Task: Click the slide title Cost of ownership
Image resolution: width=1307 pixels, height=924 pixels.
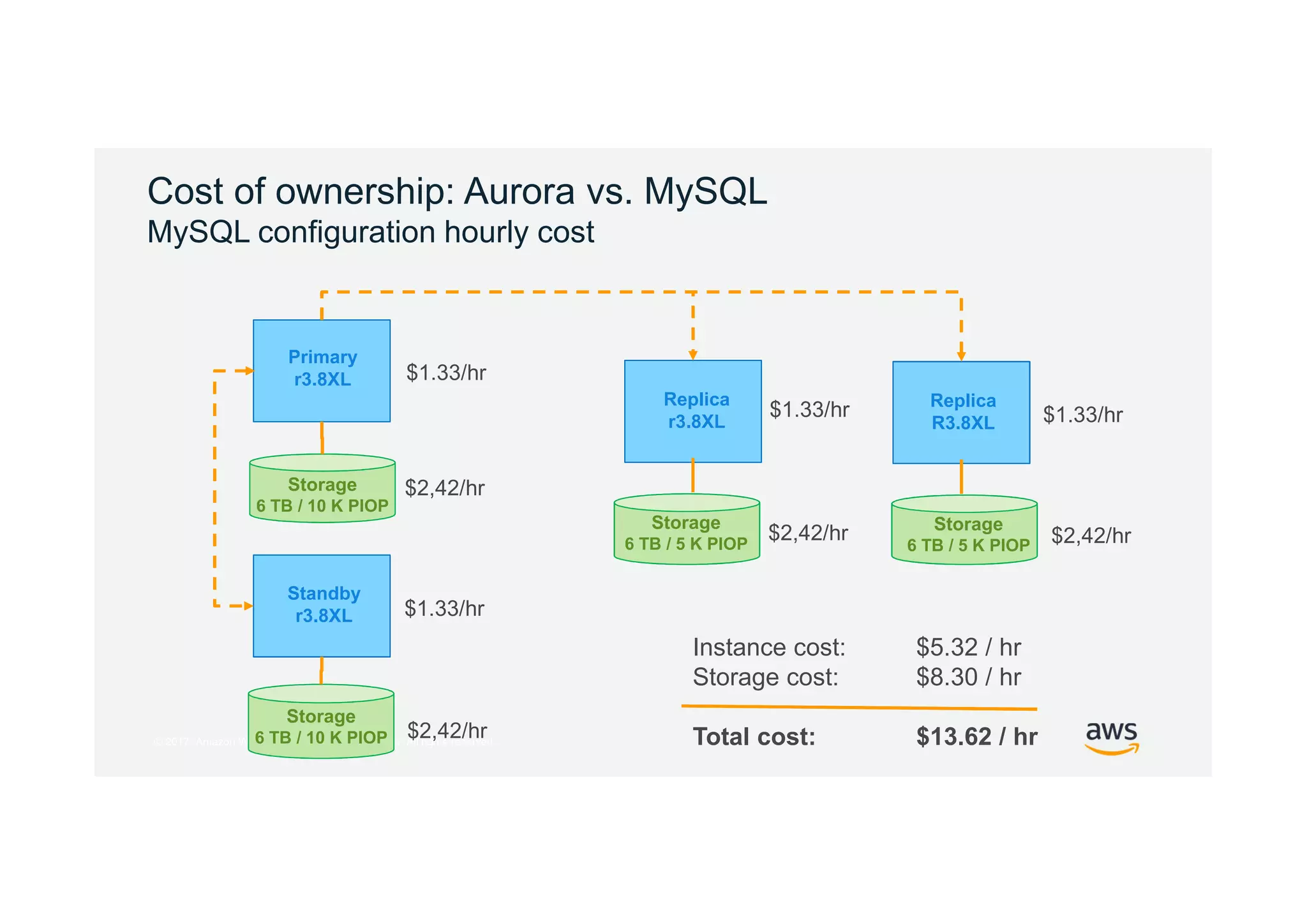Action: point(457,191)
